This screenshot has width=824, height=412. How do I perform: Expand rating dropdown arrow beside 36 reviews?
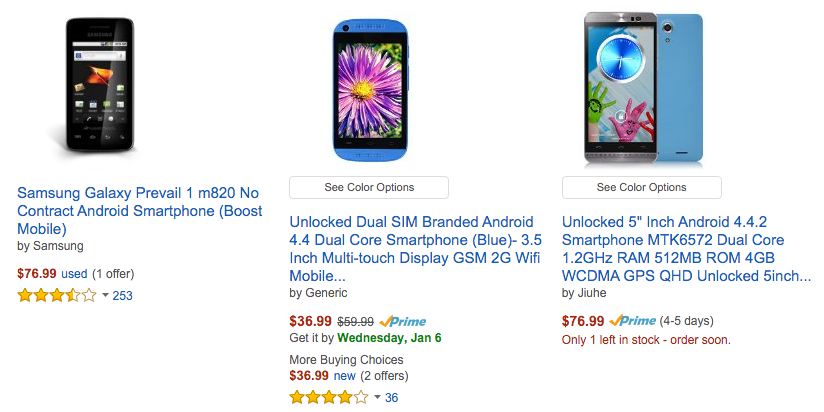(x=377, y=398)
